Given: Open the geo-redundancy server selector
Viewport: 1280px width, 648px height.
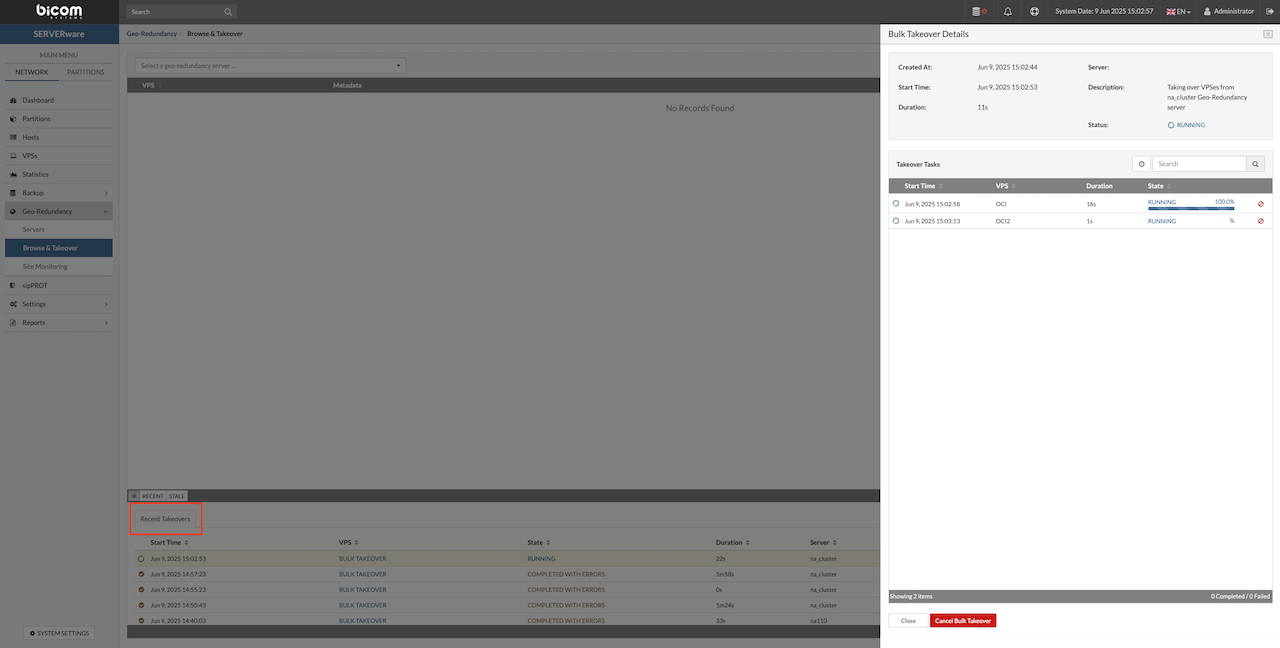Looking at the screenshot, I should 270,66.
